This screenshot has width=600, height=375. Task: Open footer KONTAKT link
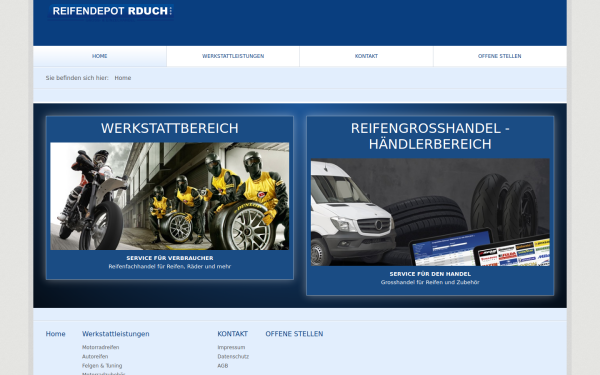[233, 334]
